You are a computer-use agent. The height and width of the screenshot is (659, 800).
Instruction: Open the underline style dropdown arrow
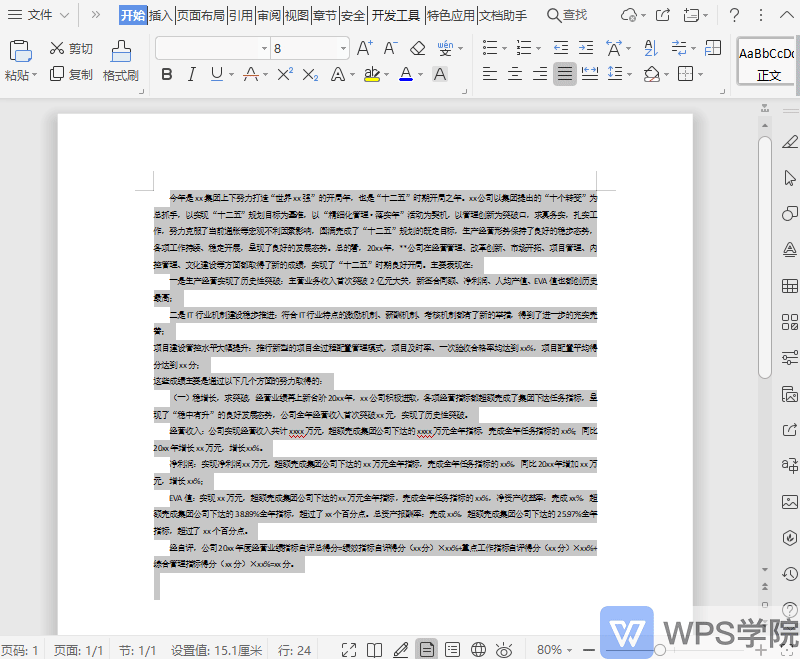click(x=231, y=75)
